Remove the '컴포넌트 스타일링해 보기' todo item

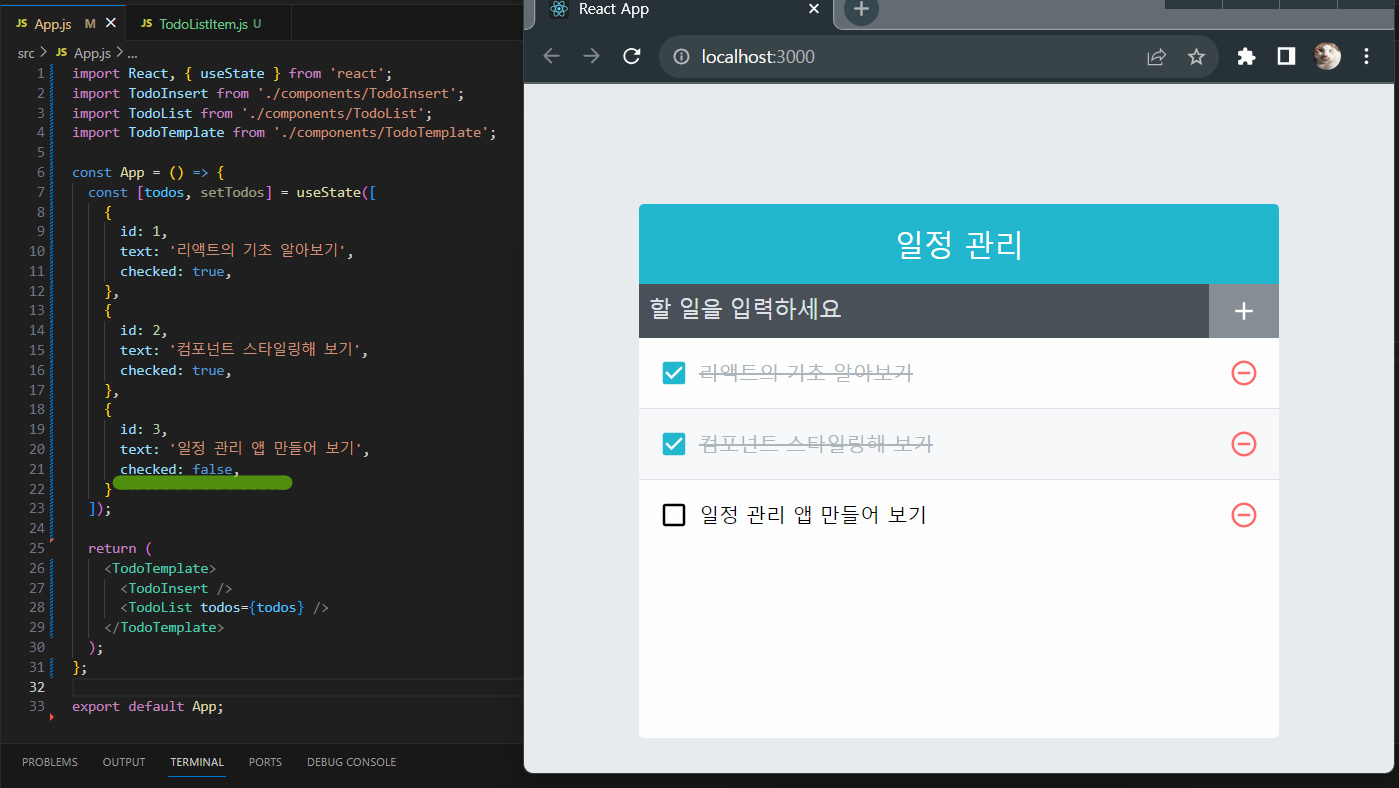[x=1243, y=444]
